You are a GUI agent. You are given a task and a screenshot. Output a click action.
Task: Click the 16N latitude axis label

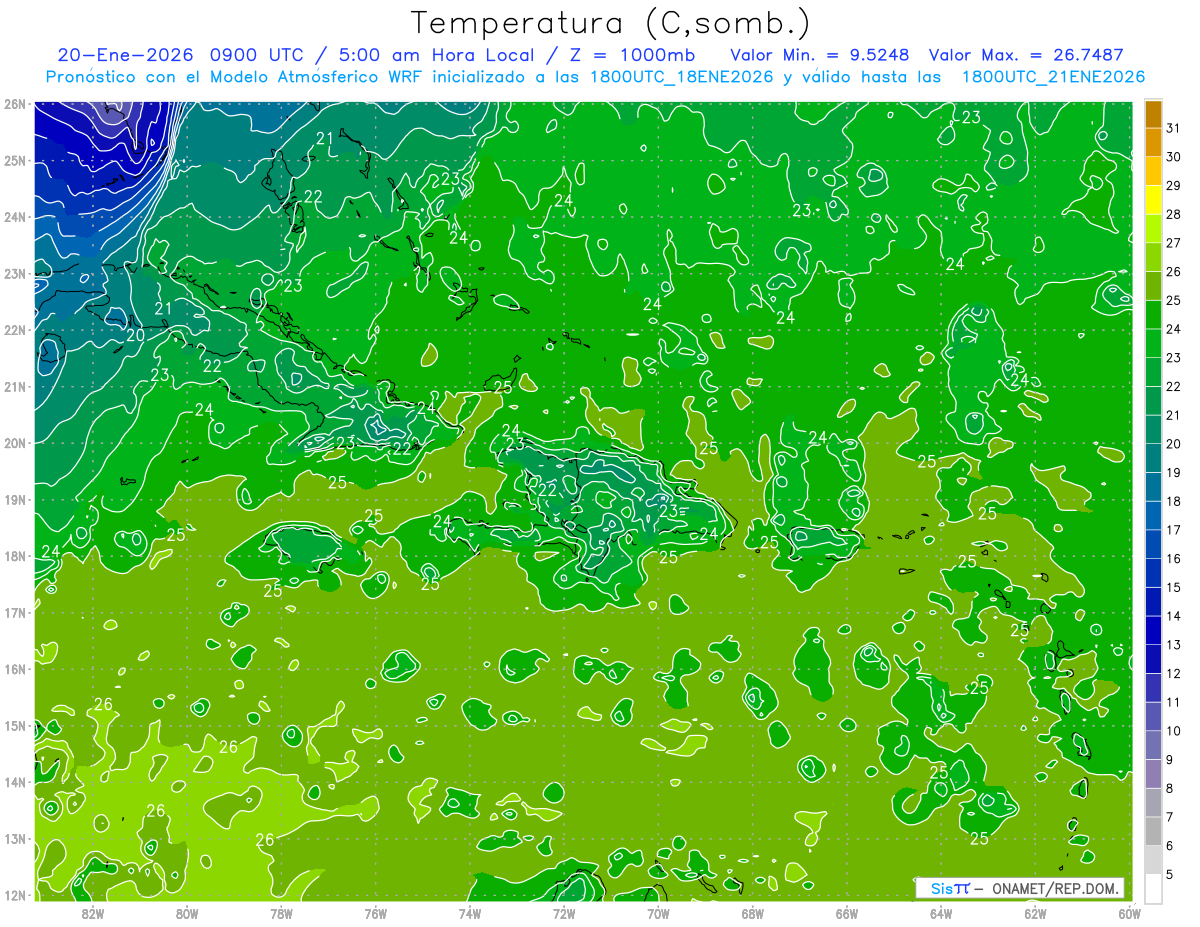pyautogui.click(x=15, y=669)
